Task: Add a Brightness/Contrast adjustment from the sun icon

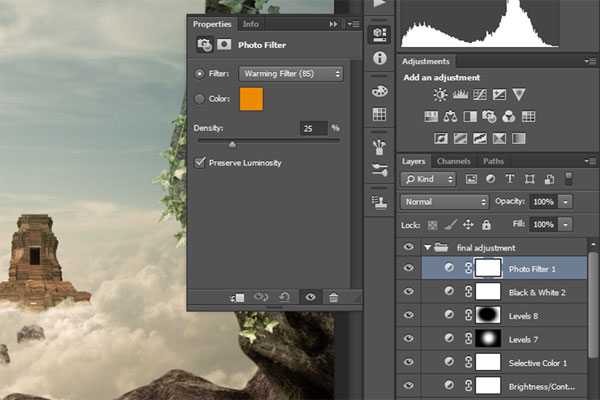Action: pos(440,95)
